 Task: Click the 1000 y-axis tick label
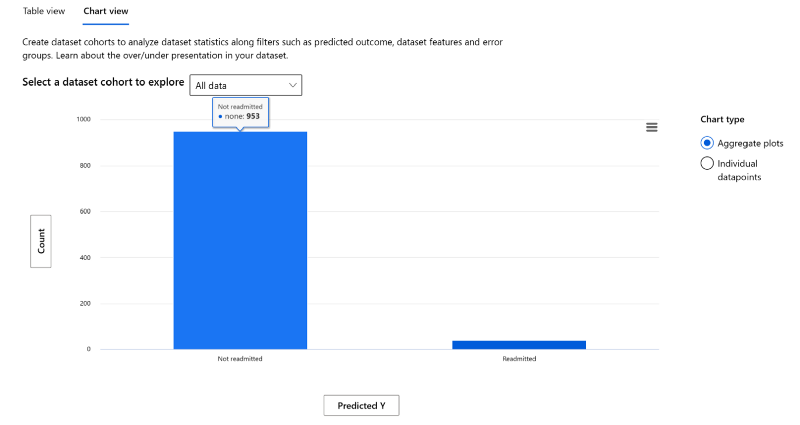[84, 119]
